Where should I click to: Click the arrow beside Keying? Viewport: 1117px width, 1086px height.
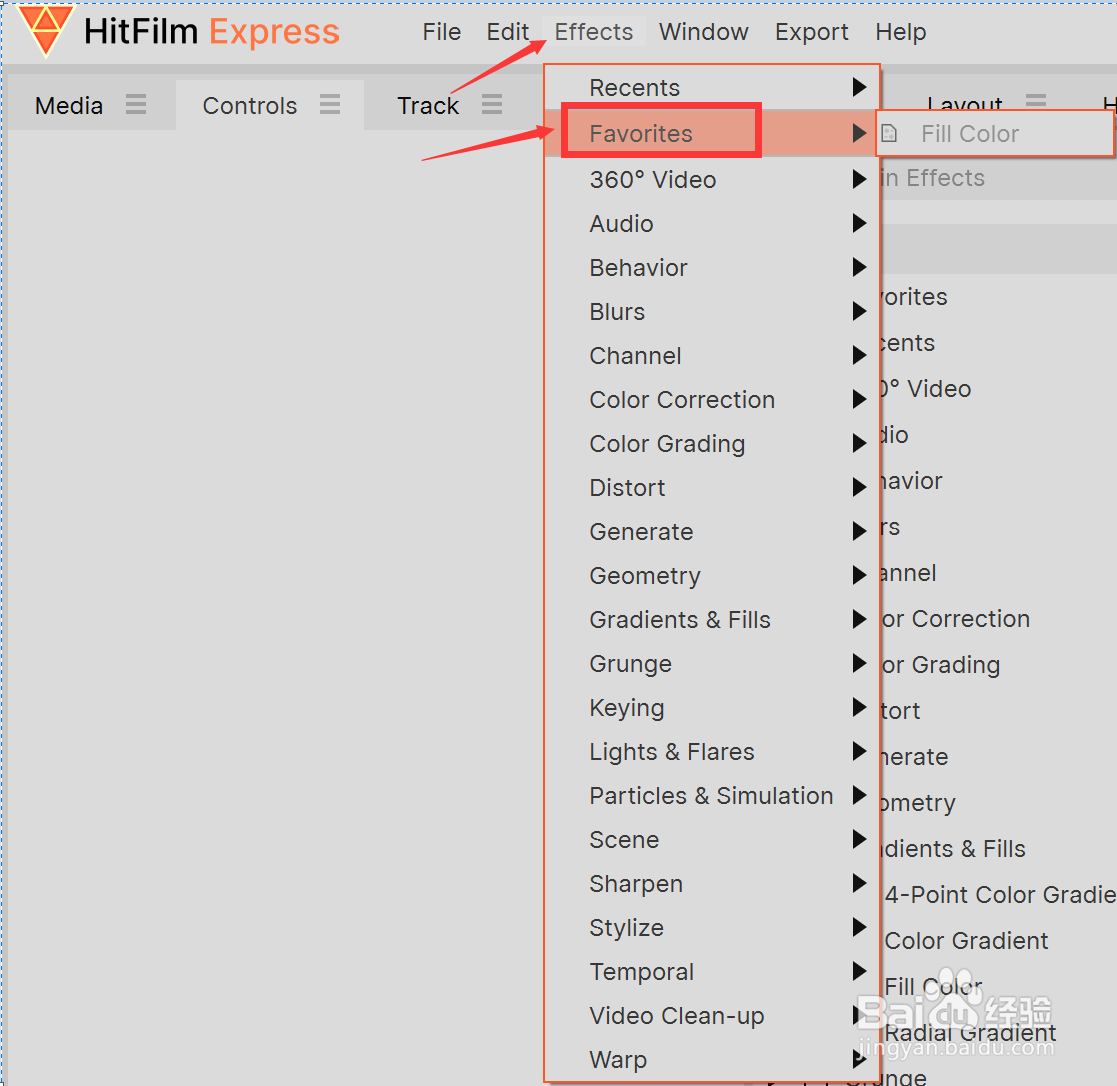[859, 707]
